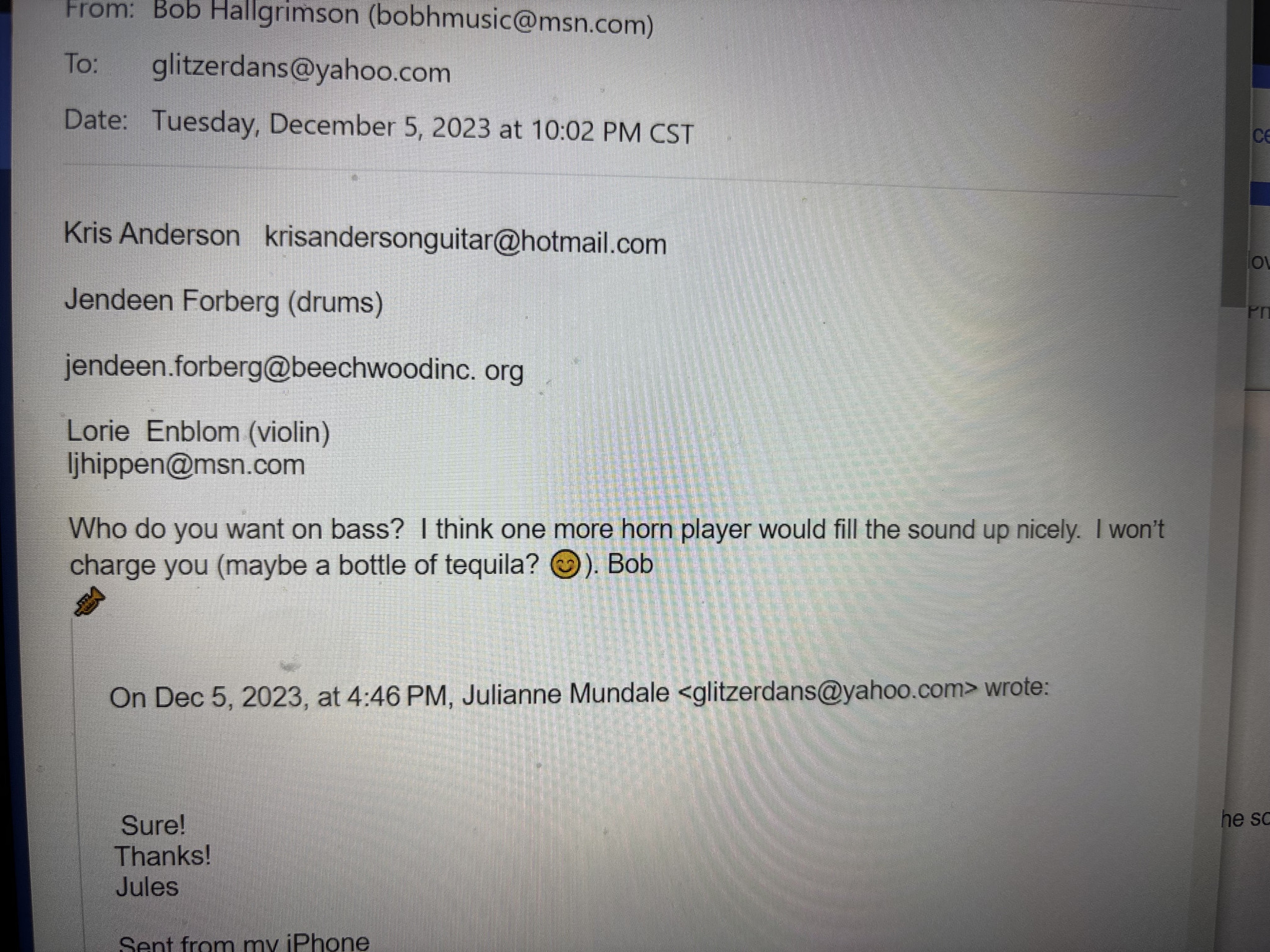Click the name Kris Anderson

(x=152, y=235)
